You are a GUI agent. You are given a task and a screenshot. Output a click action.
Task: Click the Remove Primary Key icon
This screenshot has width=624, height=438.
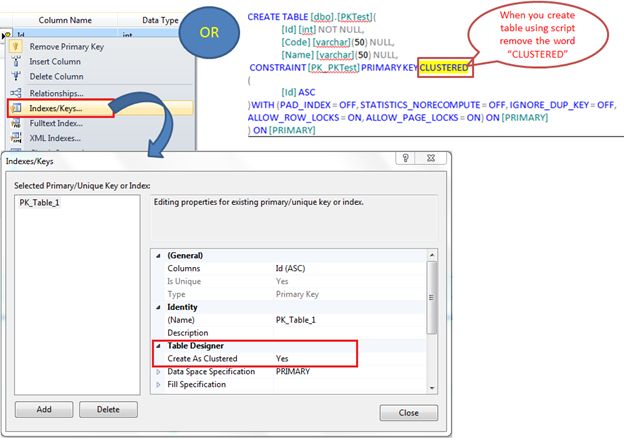[x=16, y=47]
